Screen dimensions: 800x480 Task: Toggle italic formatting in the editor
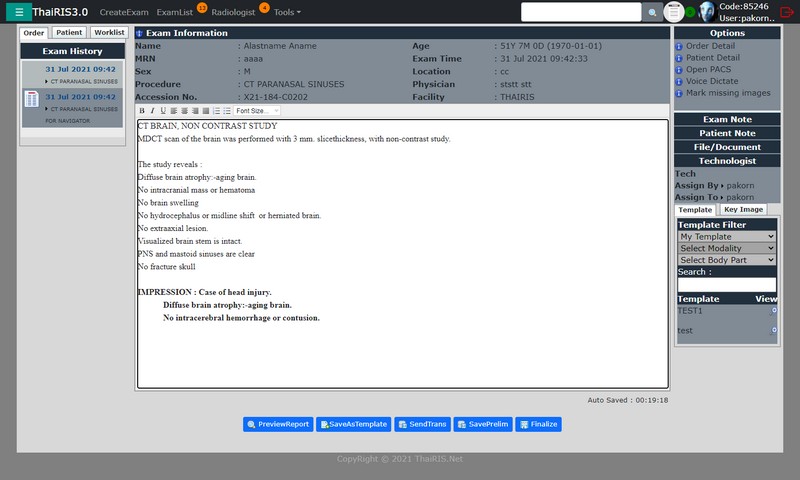152,111
